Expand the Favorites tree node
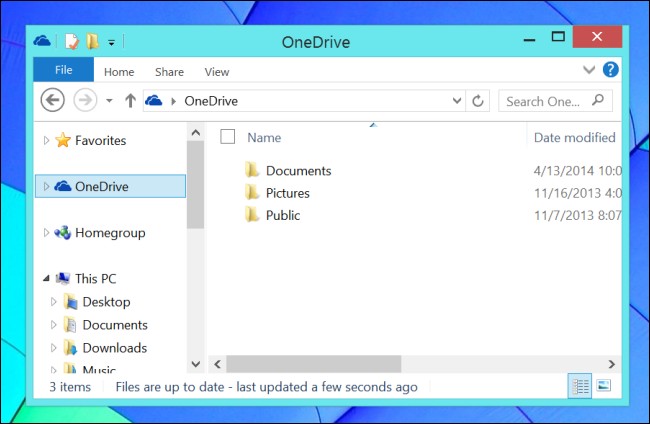Screen dimensions: 650x424 click(46, 140)
